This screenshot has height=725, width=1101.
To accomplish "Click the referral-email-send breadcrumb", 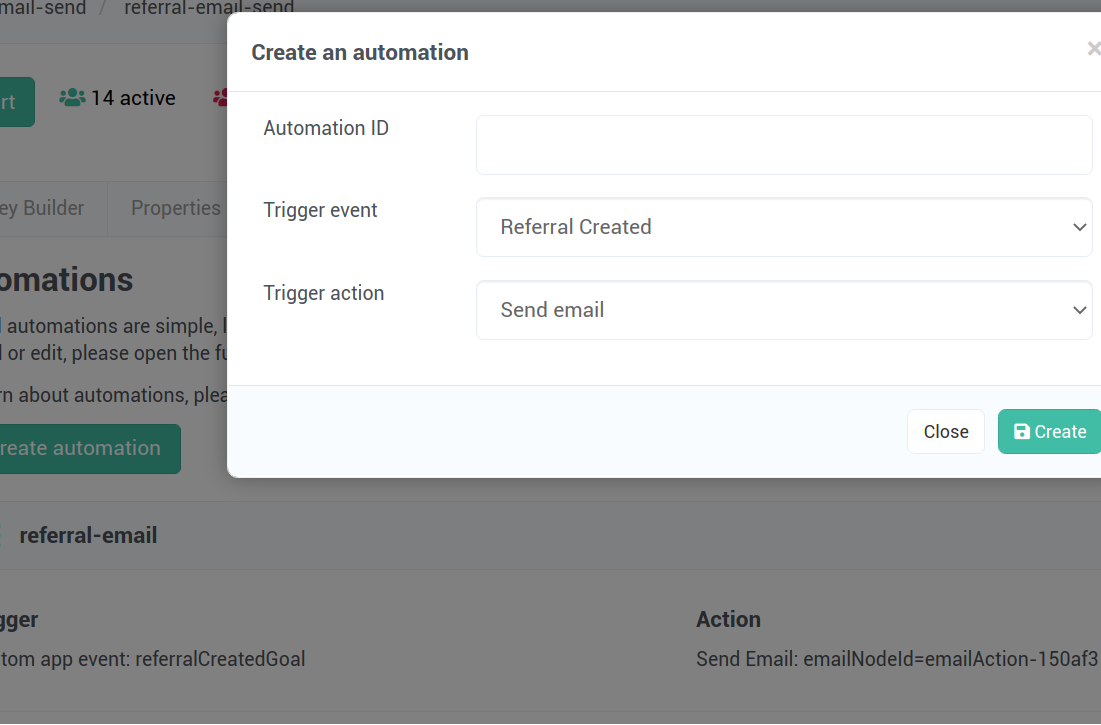I will [x=209, y=7].
